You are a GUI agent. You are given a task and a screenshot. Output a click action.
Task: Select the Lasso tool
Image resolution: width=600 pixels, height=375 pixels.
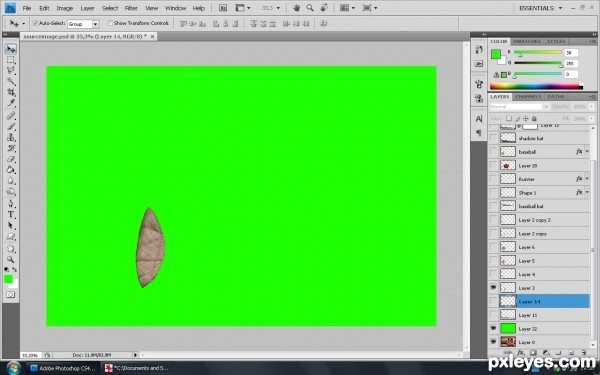[11, 71]
